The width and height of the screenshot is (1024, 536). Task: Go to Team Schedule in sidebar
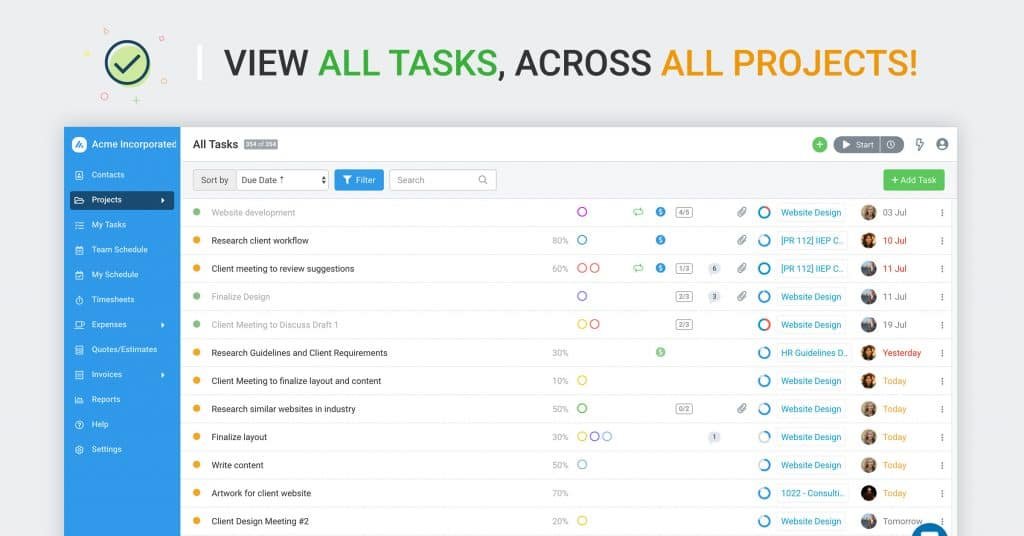(119, 250)
